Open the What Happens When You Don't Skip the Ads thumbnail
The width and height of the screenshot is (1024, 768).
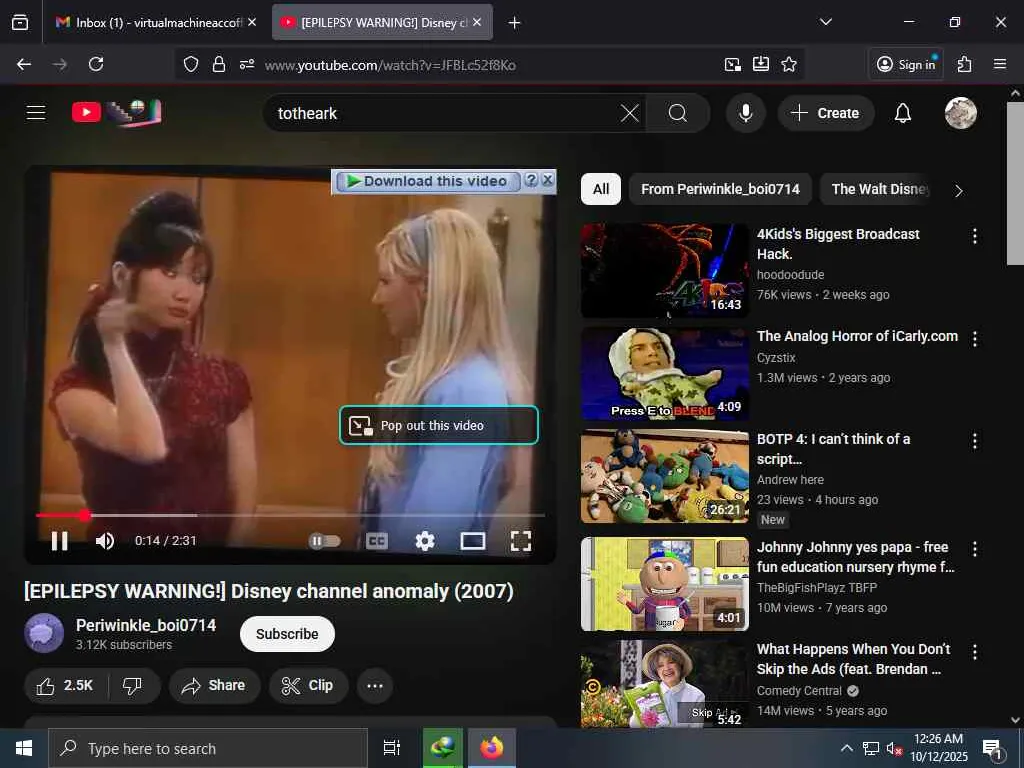point(664,684)
